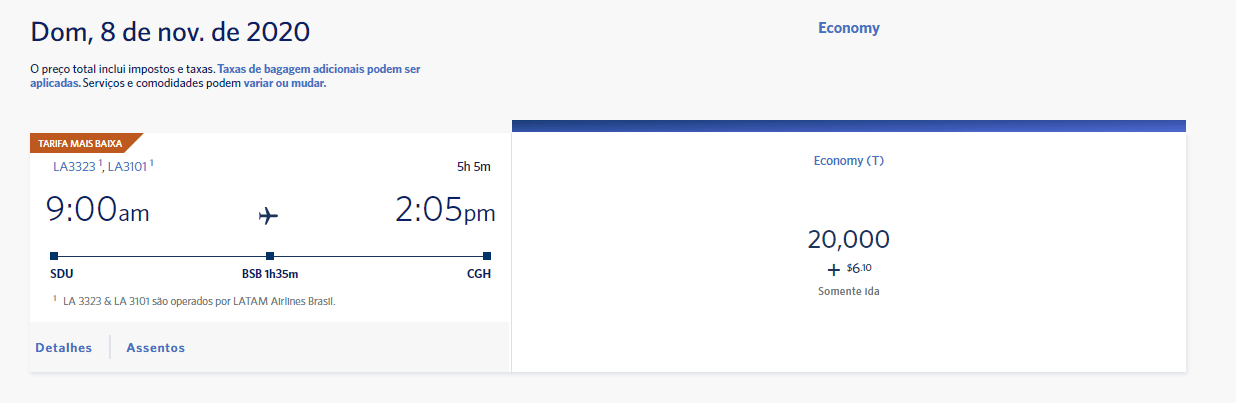Click the Economy column header
This screenshot has height=403, width=1236.
tap(849, 28)
